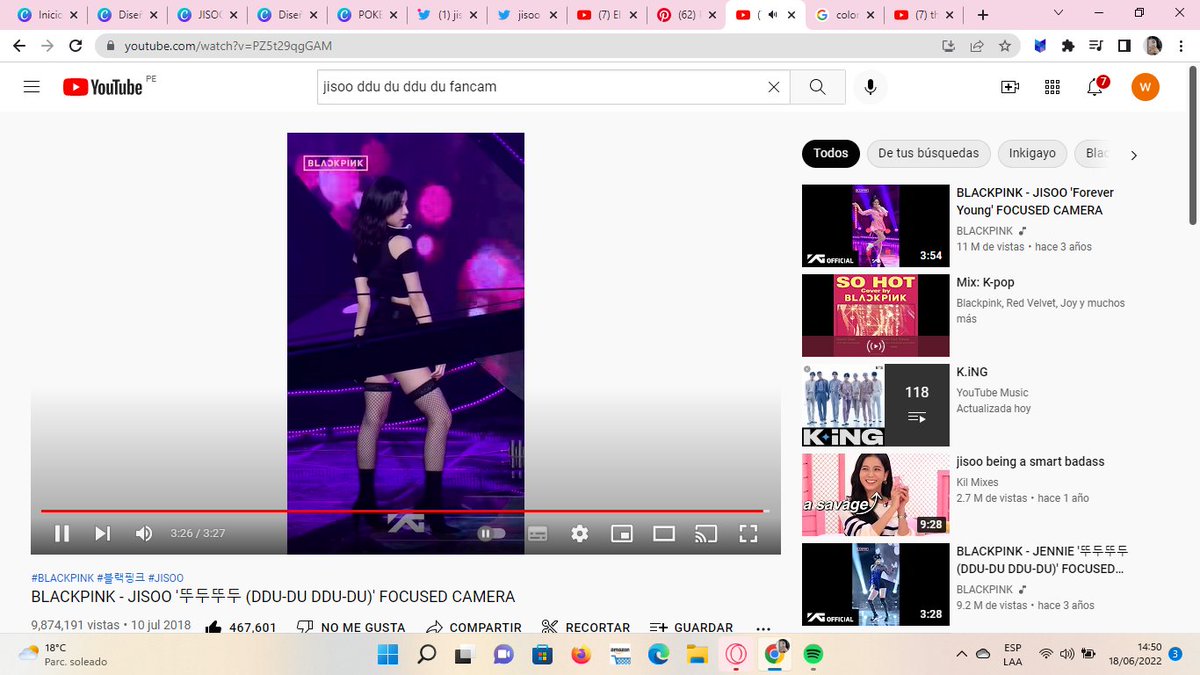Click COMPARTIR to share the video
Image resolution: width=1200 pixels, height=675 pixels.
473,628
